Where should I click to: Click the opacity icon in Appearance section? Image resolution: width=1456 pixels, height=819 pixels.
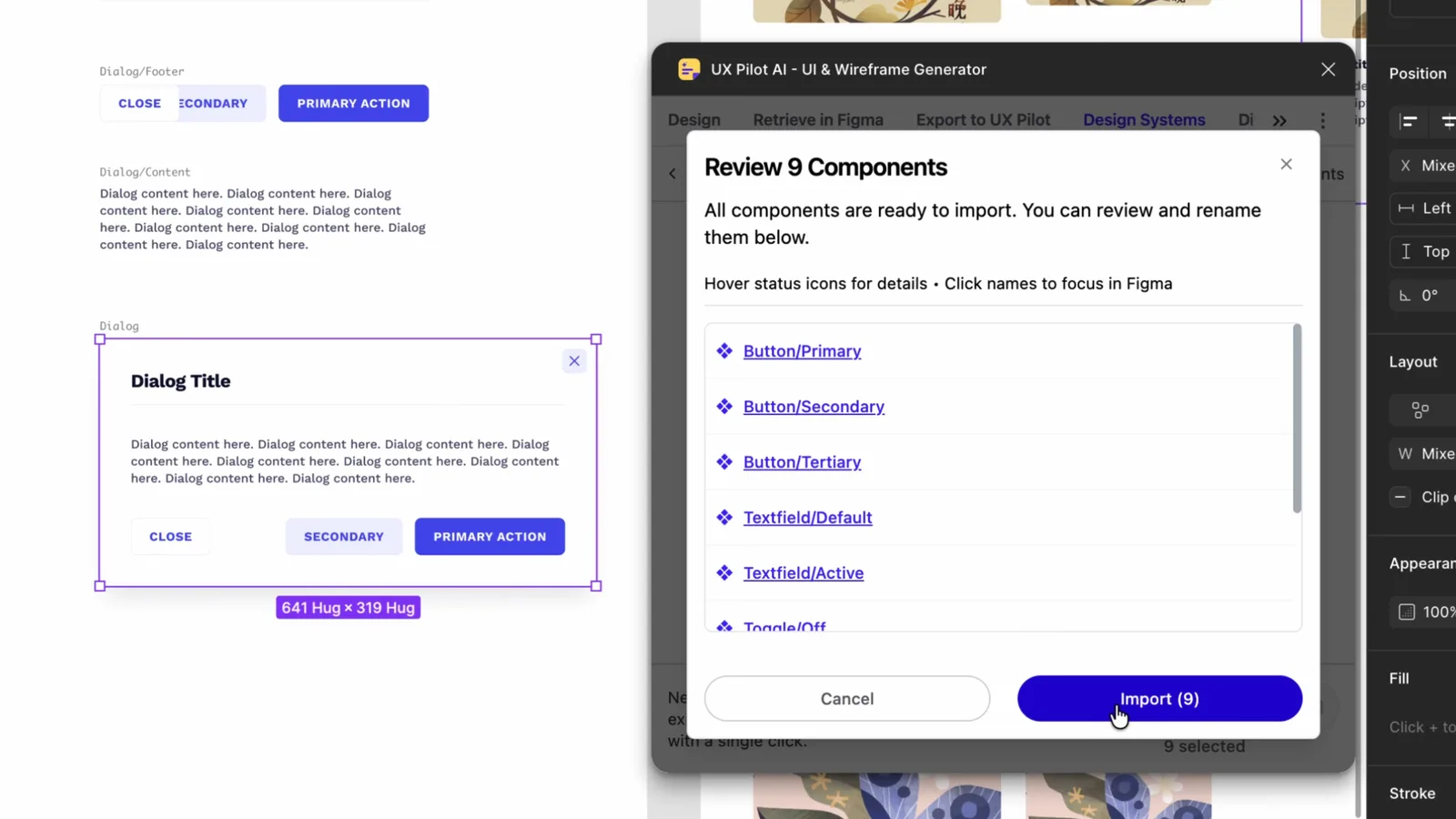click(x=1407, y=612)
